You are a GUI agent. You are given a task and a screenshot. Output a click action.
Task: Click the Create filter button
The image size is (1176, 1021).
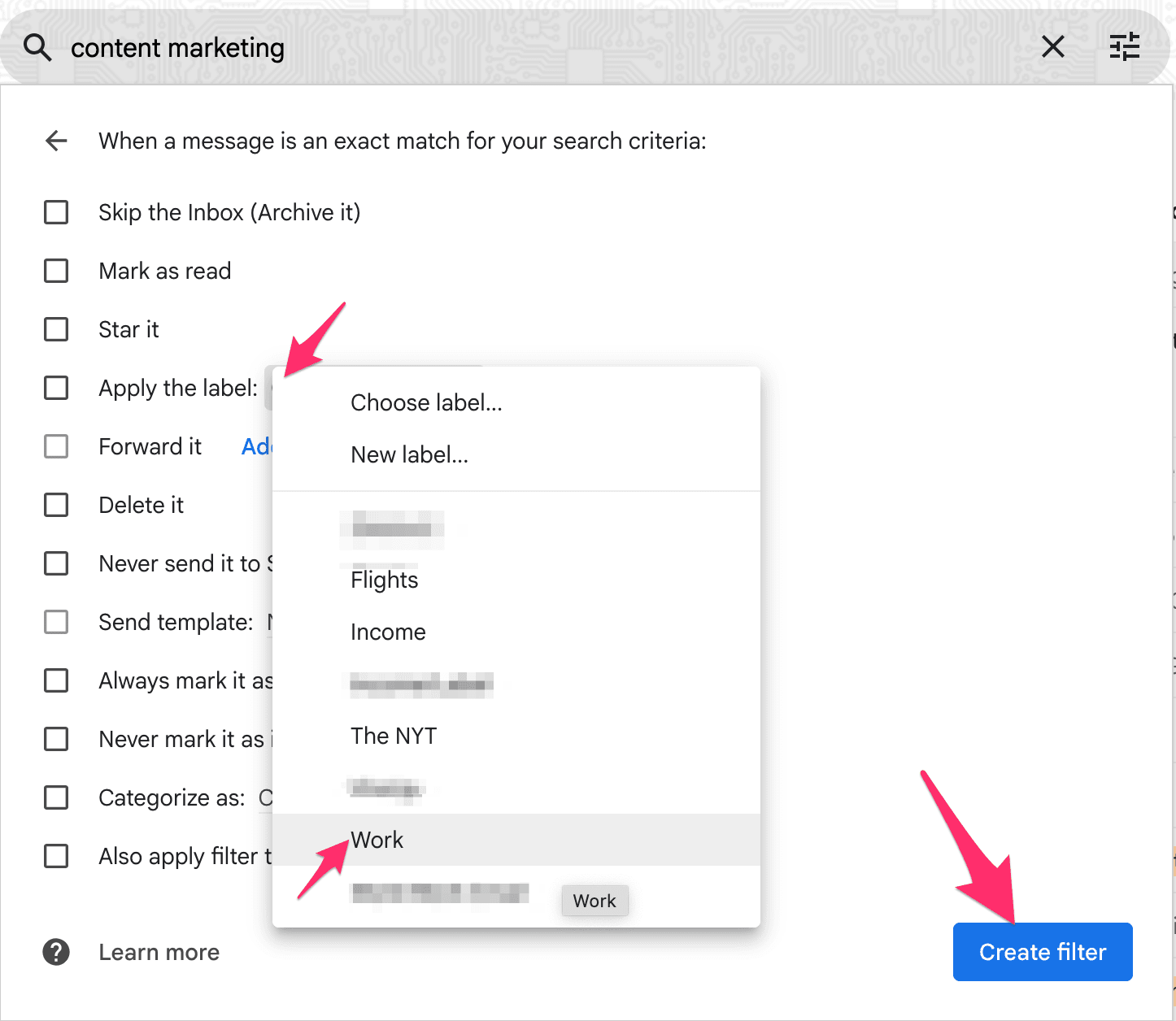tap(1042, 952)
